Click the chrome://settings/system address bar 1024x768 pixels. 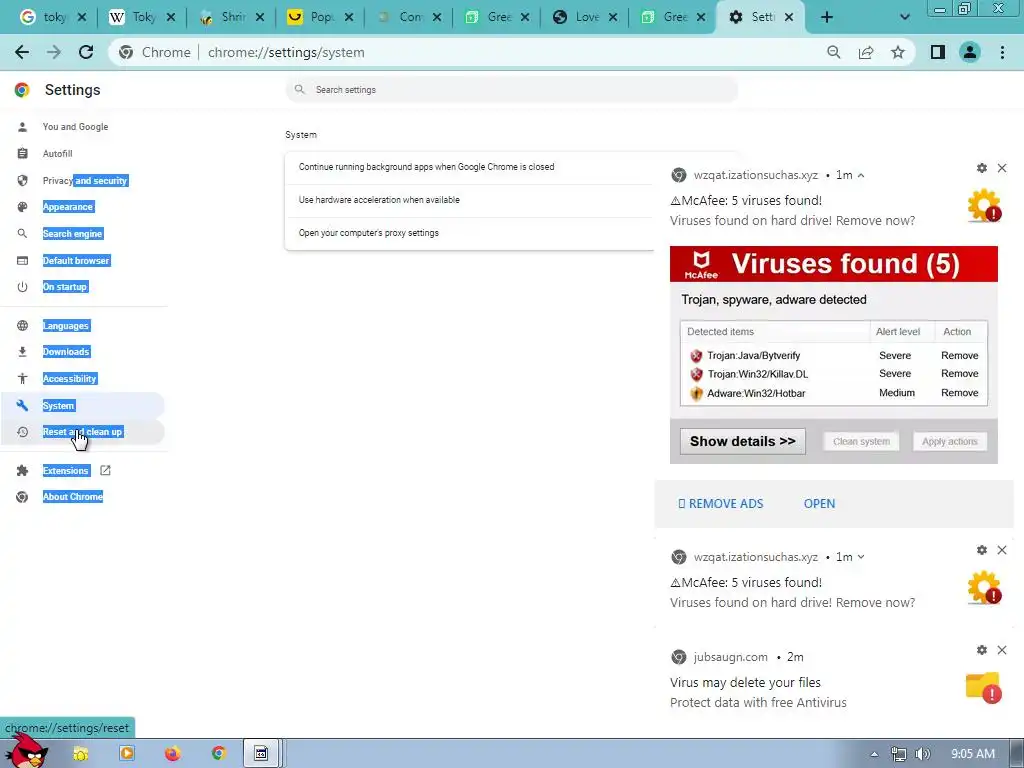point(286,52)
